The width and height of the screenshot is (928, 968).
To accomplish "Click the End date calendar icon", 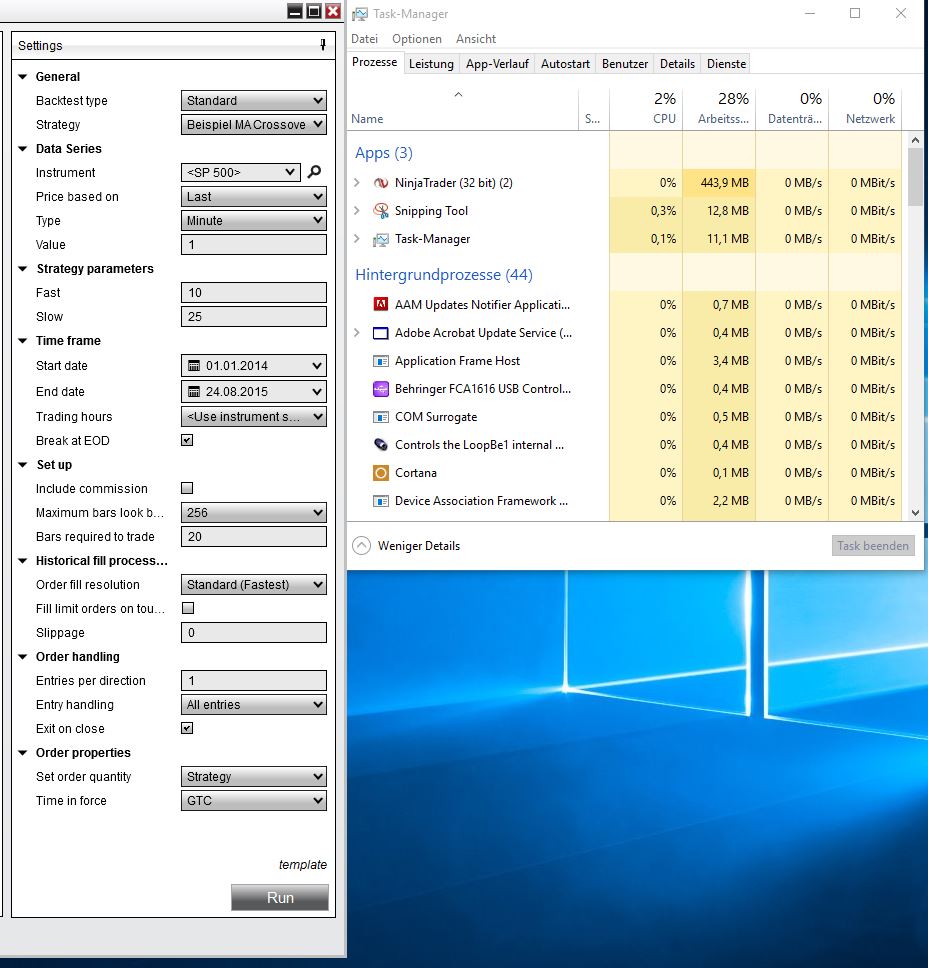I will click(x=194, y=391).
